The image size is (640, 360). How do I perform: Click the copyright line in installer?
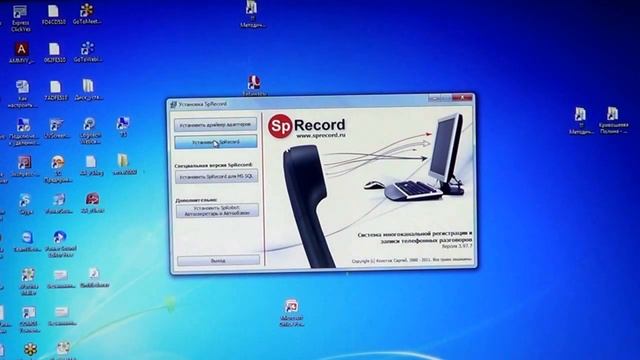411,260
